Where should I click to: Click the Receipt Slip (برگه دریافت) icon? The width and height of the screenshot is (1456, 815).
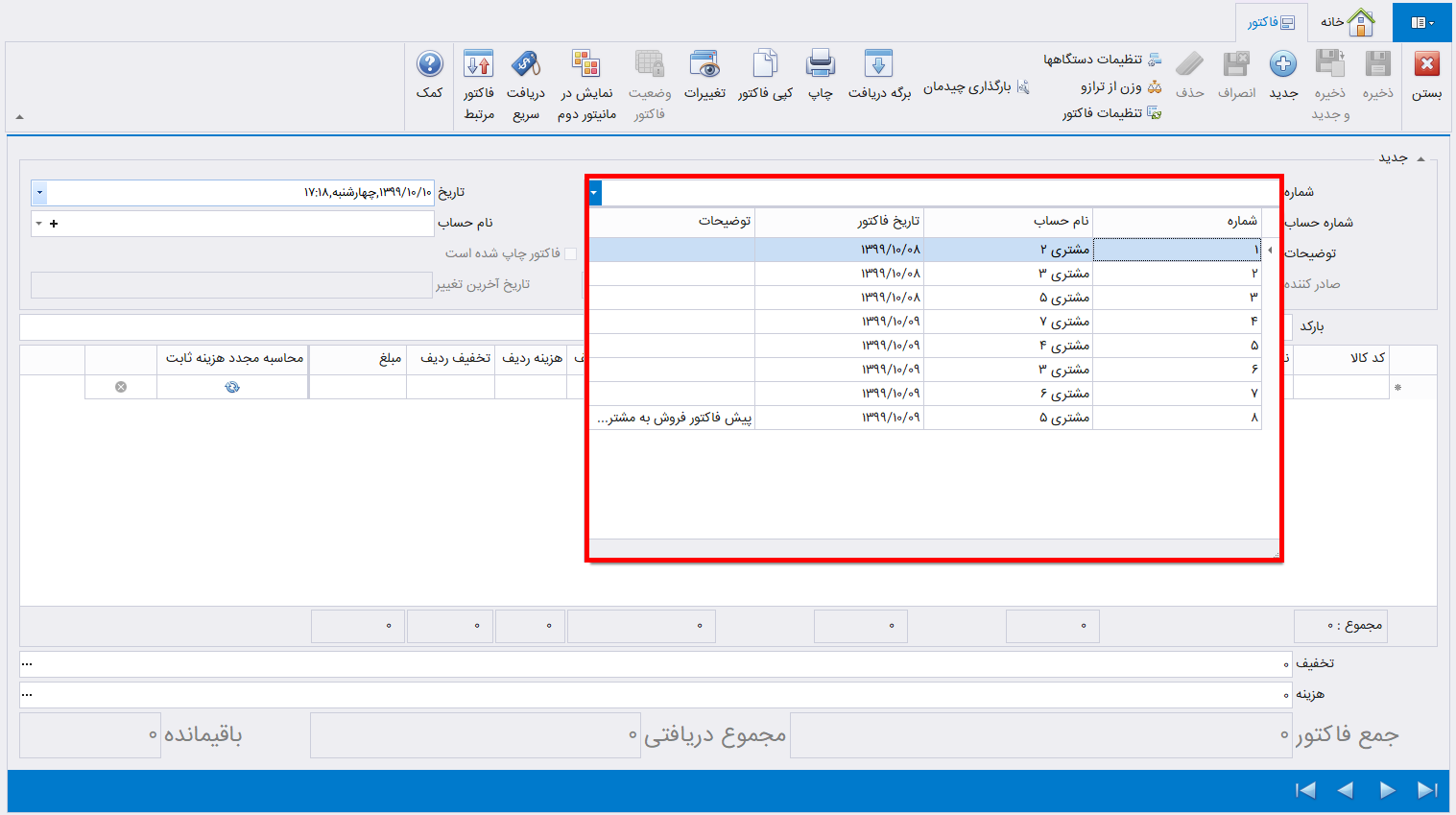pos(878,65)
